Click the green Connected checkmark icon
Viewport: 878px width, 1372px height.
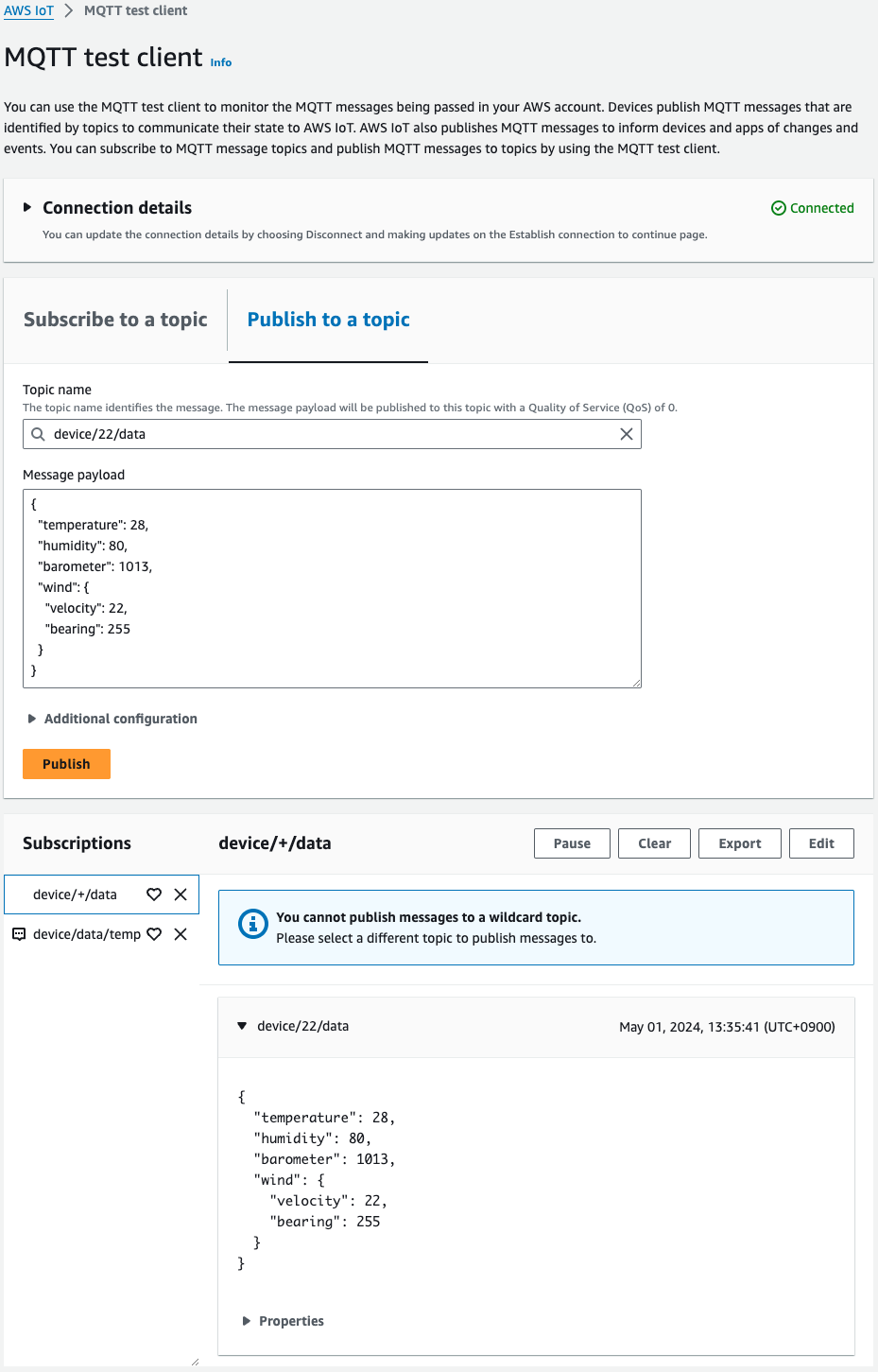click(x=777, y=207)
